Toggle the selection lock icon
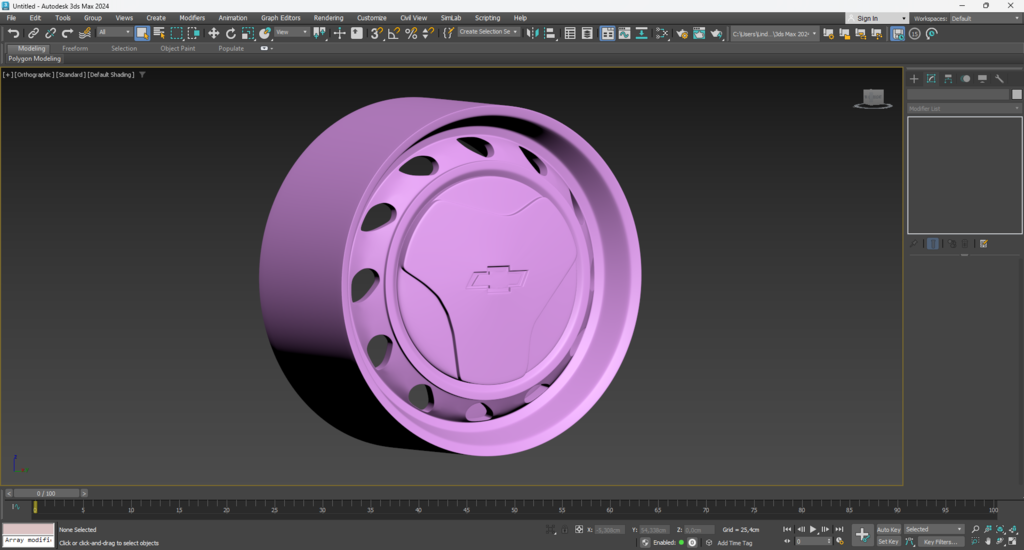1024x550 pixels. (x=564, y=529)
